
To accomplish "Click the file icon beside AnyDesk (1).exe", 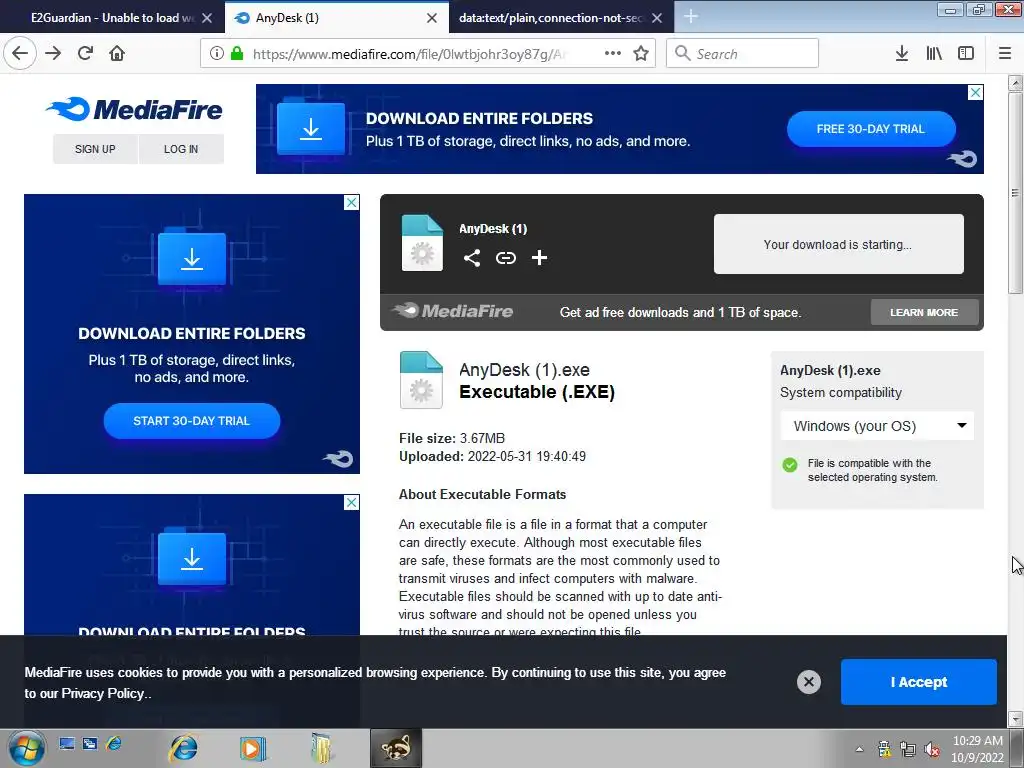I will 421,380.
